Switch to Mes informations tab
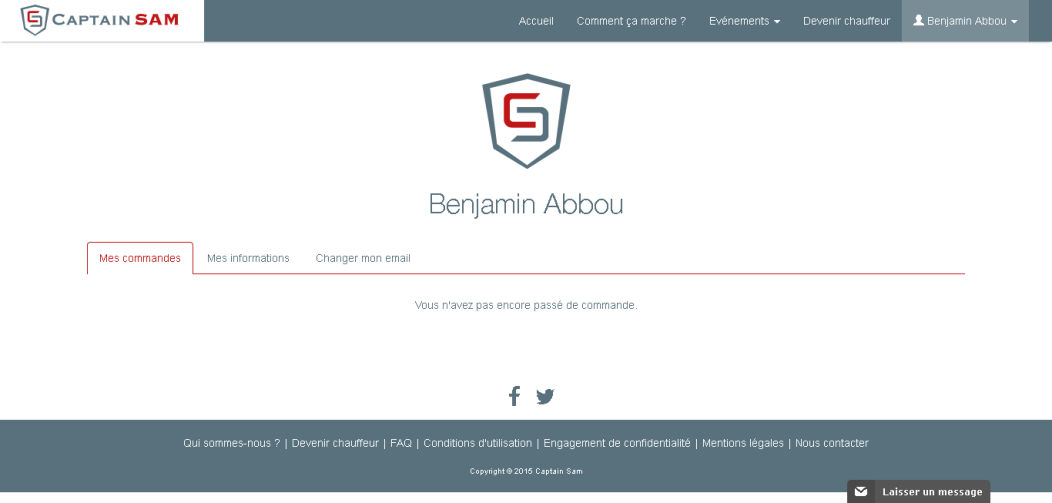Screen dimensions: 1052x503 [x=248, y=258]
